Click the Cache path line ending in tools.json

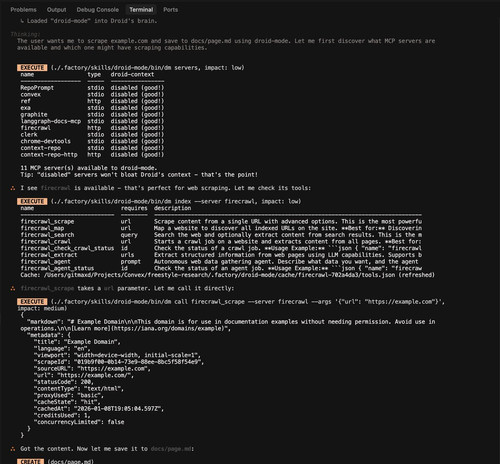(227, 275)
